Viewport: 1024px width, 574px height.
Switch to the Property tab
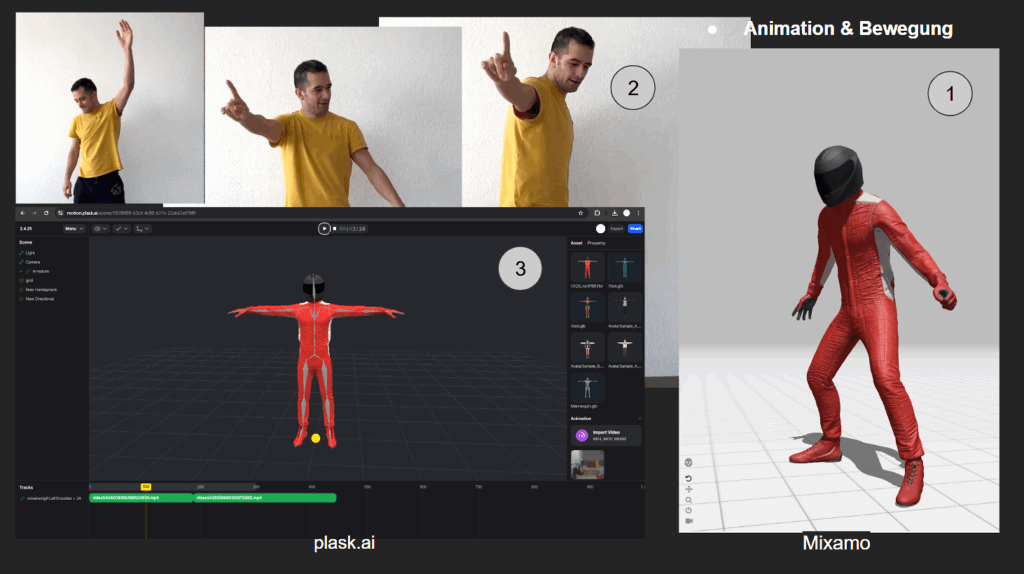pos(597,243)
